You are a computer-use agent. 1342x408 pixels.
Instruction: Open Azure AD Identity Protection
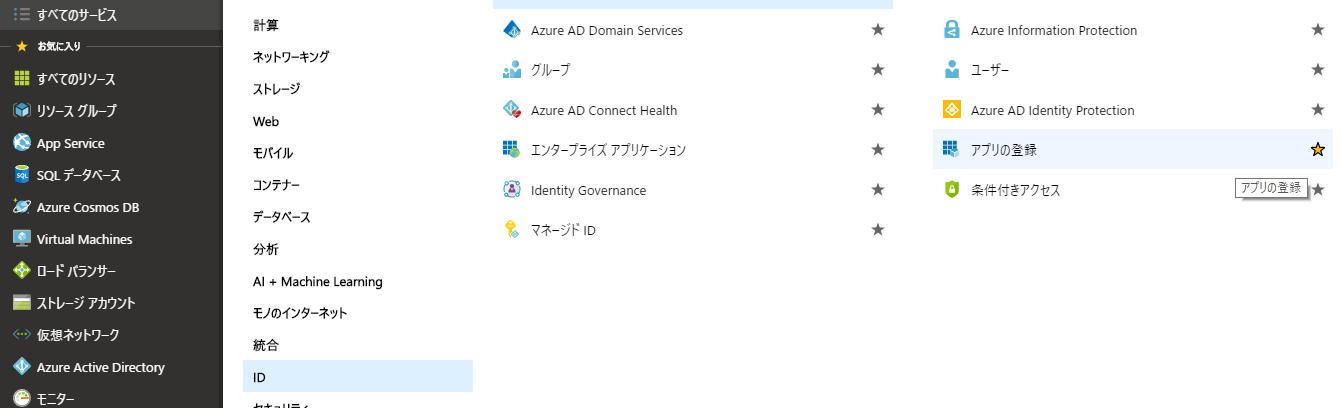tap(1052, 110)
